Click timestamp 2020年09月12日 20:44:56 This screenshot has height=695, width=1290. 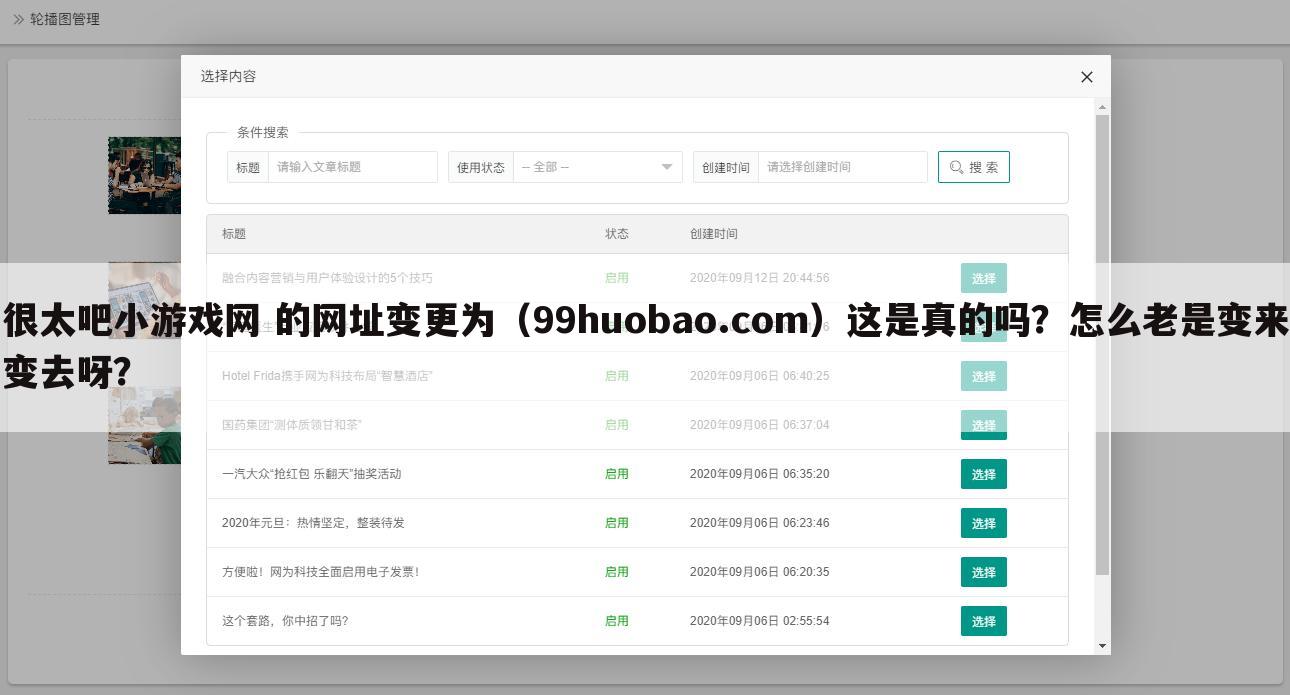pyautogui.click(x=760, y=278)
